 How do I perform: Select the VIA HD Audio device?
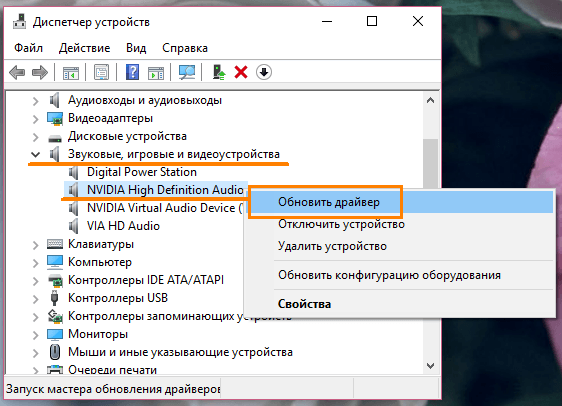(x=123, y=226)
